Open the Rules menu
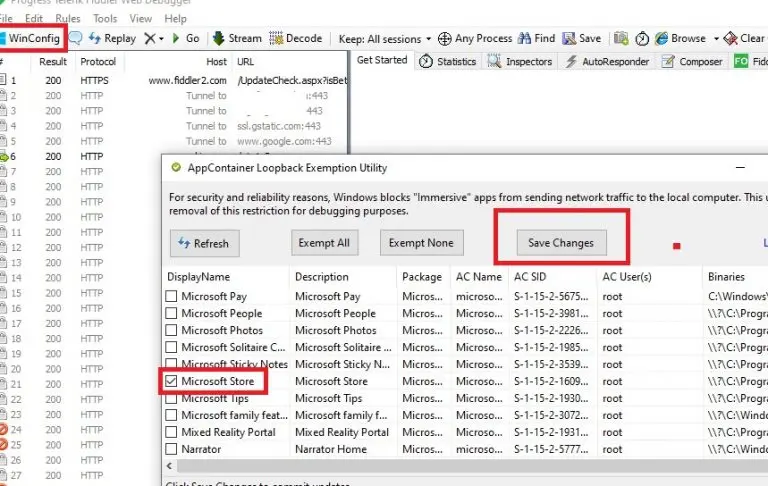The image size is (768, 486). point(68,19)
